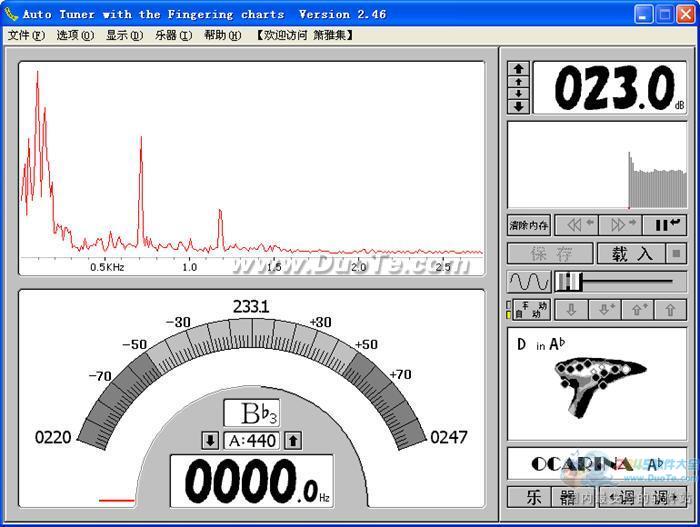Click the rightmost hollow up arrow button
The image size is (700, 527).
[x=670, y=310]
